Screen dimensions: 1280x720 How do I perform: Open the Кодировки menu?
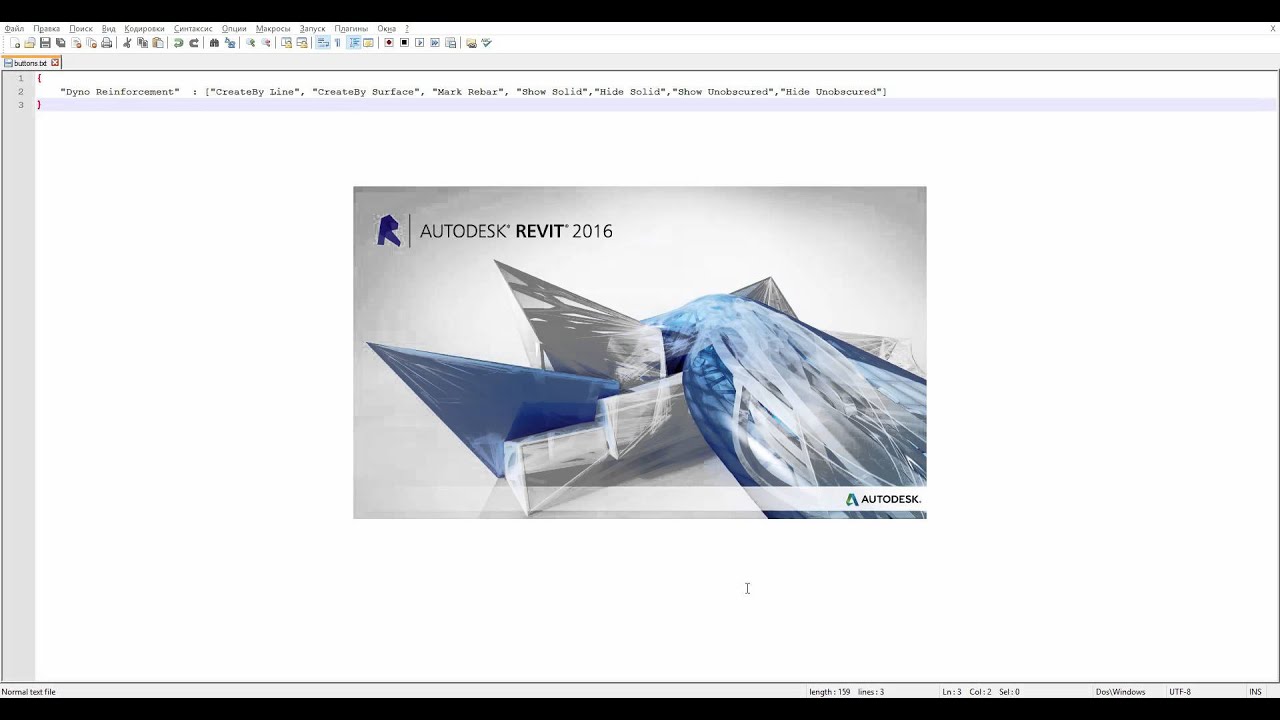[144, 29]
